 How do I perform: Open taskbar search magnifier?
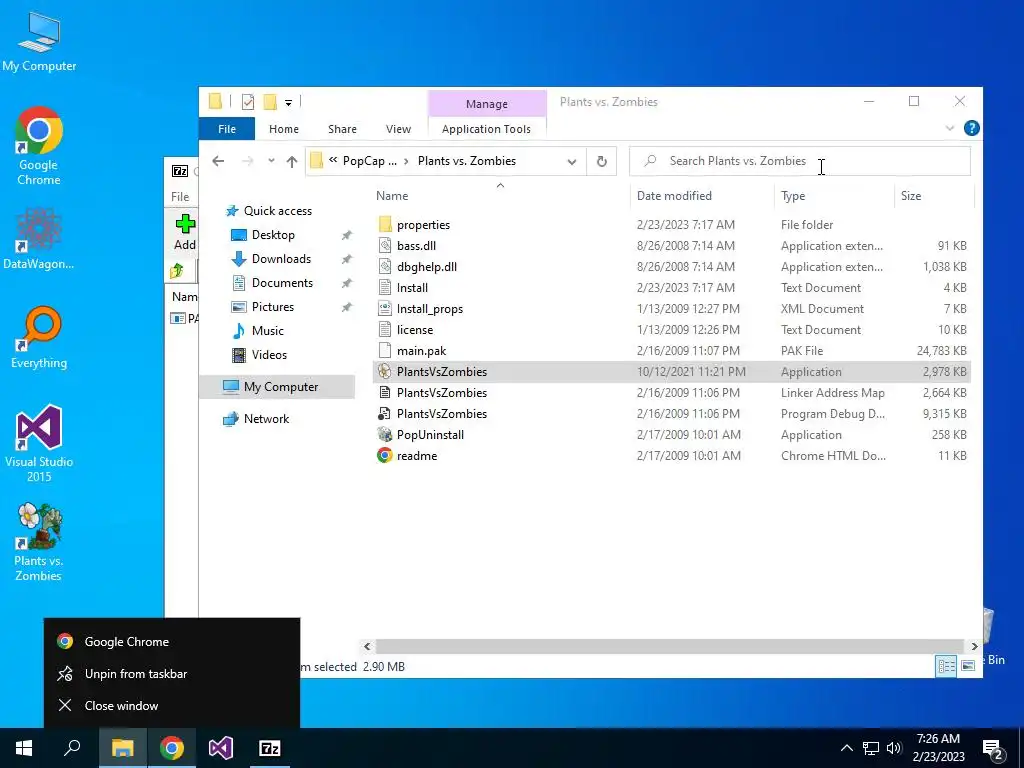[72, 748]
